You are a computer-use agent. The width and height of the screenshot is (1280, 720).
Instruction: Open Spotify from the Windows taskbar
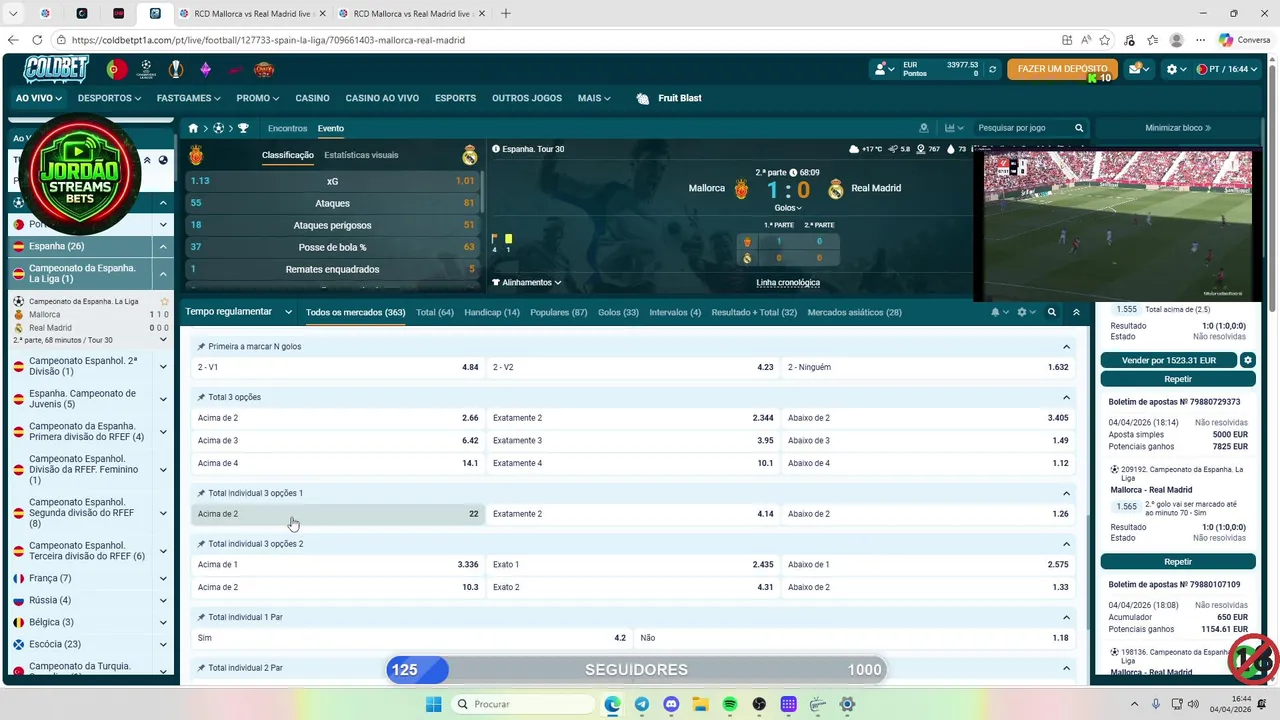click(729, 704)
